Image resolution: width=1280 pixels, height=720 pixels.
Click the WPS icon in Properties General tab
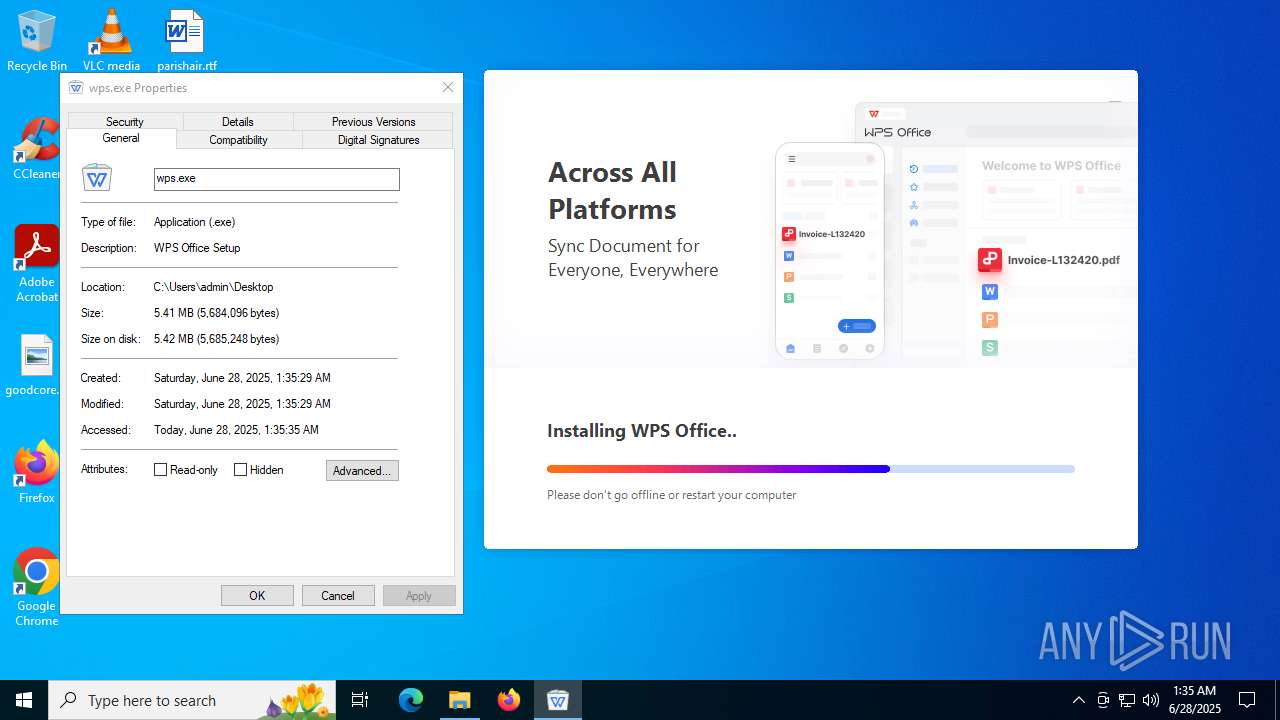[97, 178]
